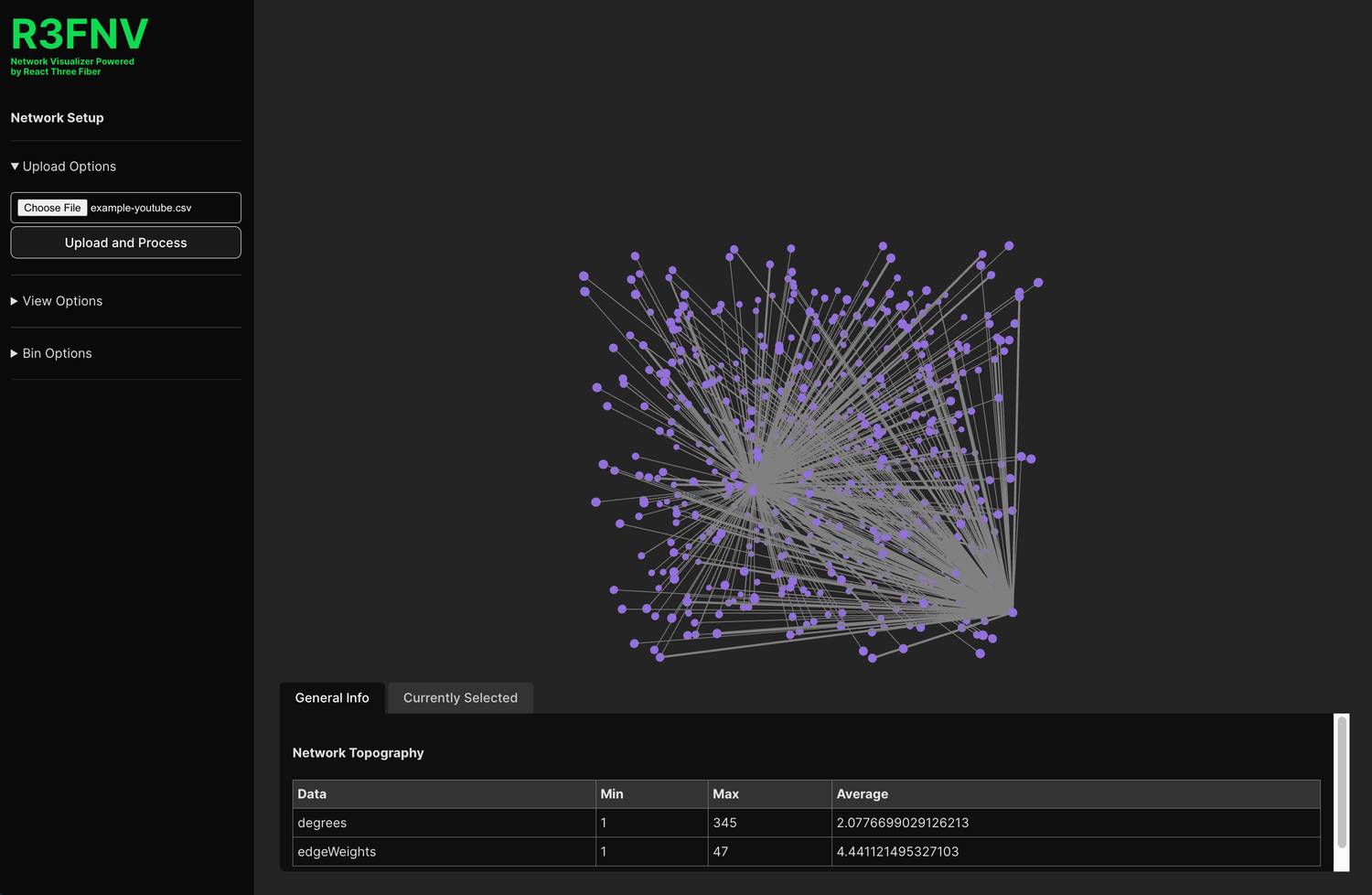This screenshot has height=895, width=1372.
Task: Click the Average column header
Action: coord(862,794)
